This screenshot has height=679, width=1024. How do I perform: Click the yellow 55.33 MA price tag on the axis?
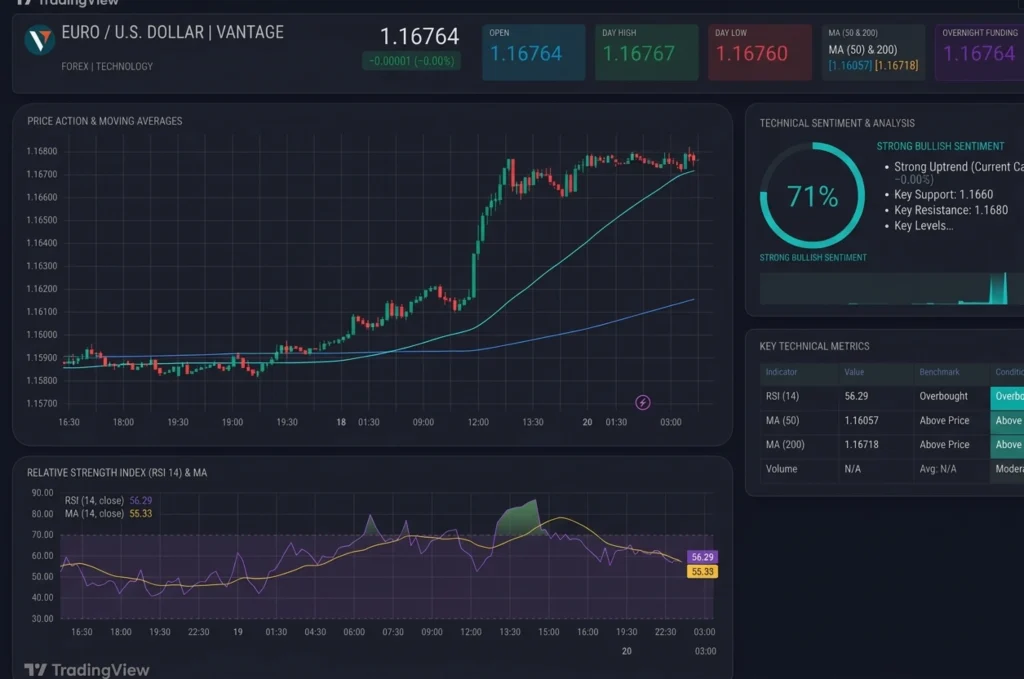[x=702, y=572]
